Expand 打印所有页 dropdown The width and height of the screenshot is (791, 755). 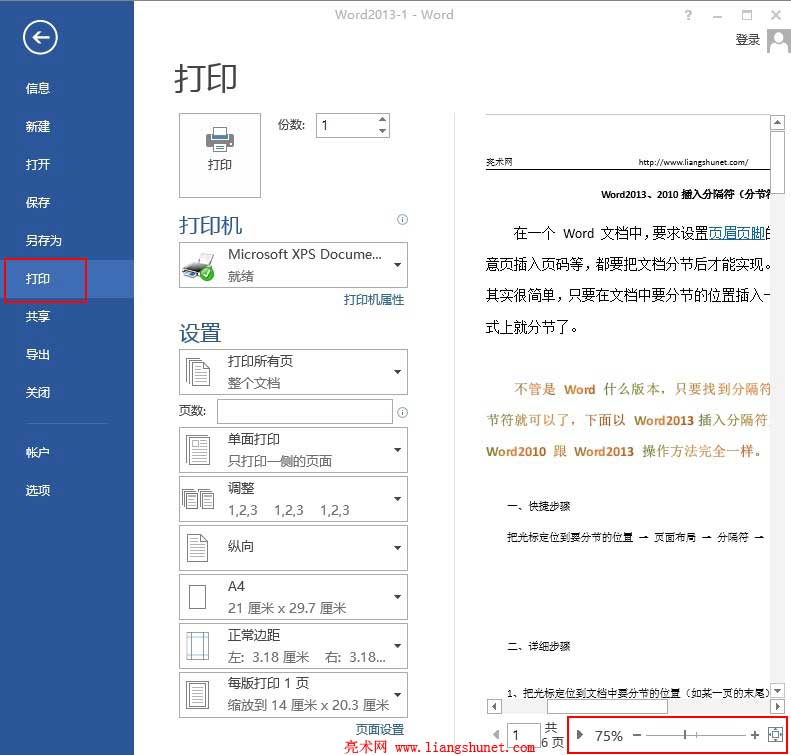pos(293,372)
